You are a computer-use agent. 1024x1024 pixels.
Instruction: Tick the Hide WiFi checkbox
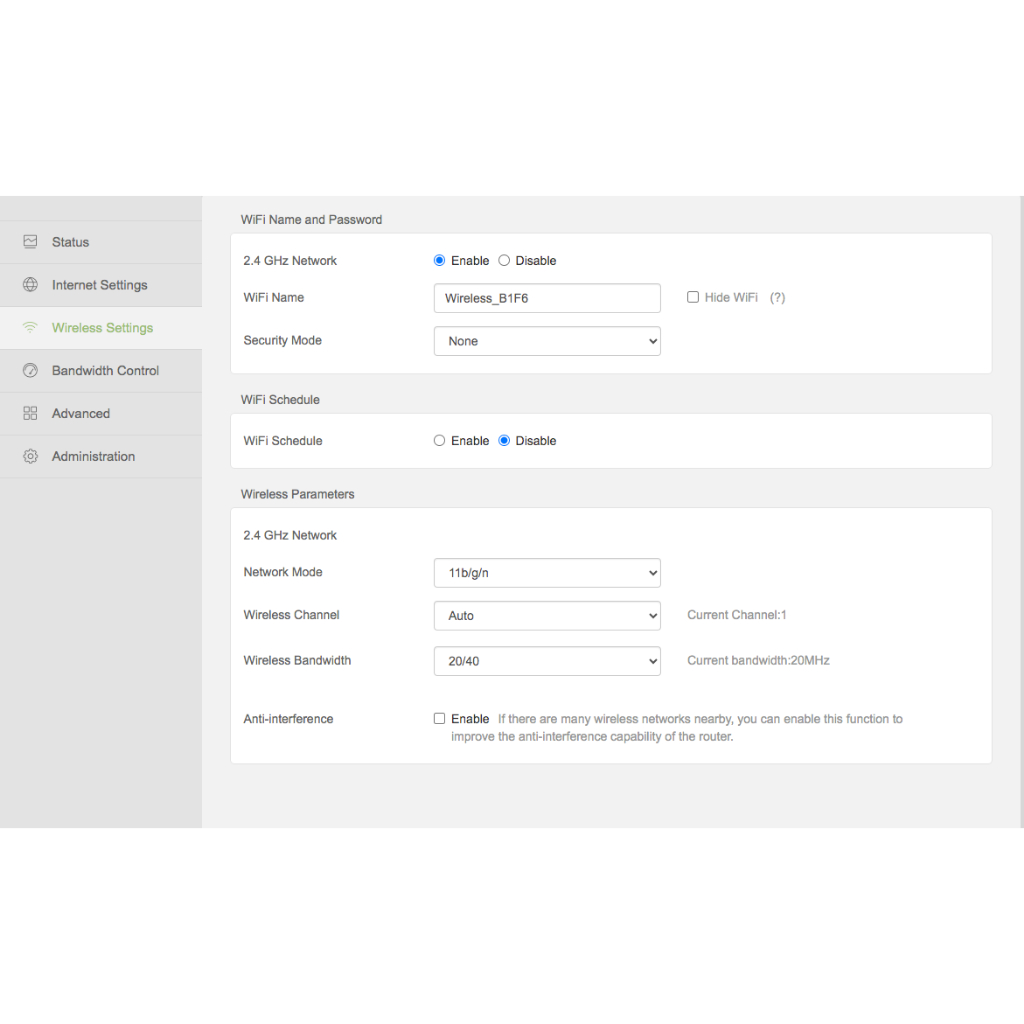[693, 297]
